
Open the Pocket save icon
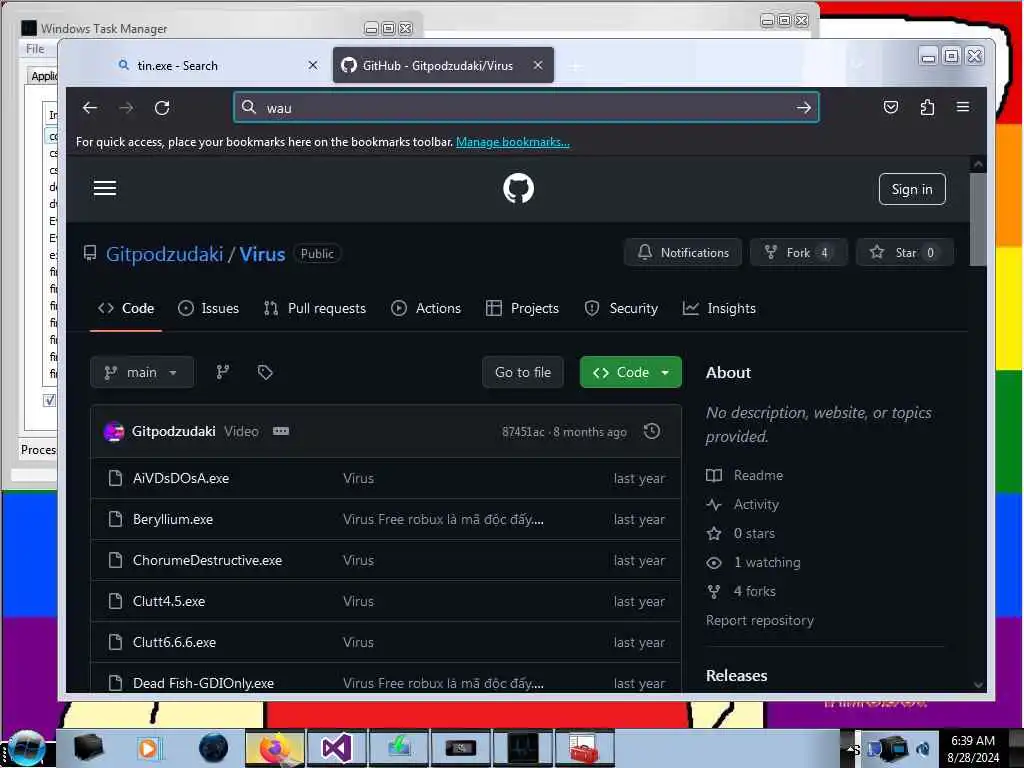tap(891, 107)
